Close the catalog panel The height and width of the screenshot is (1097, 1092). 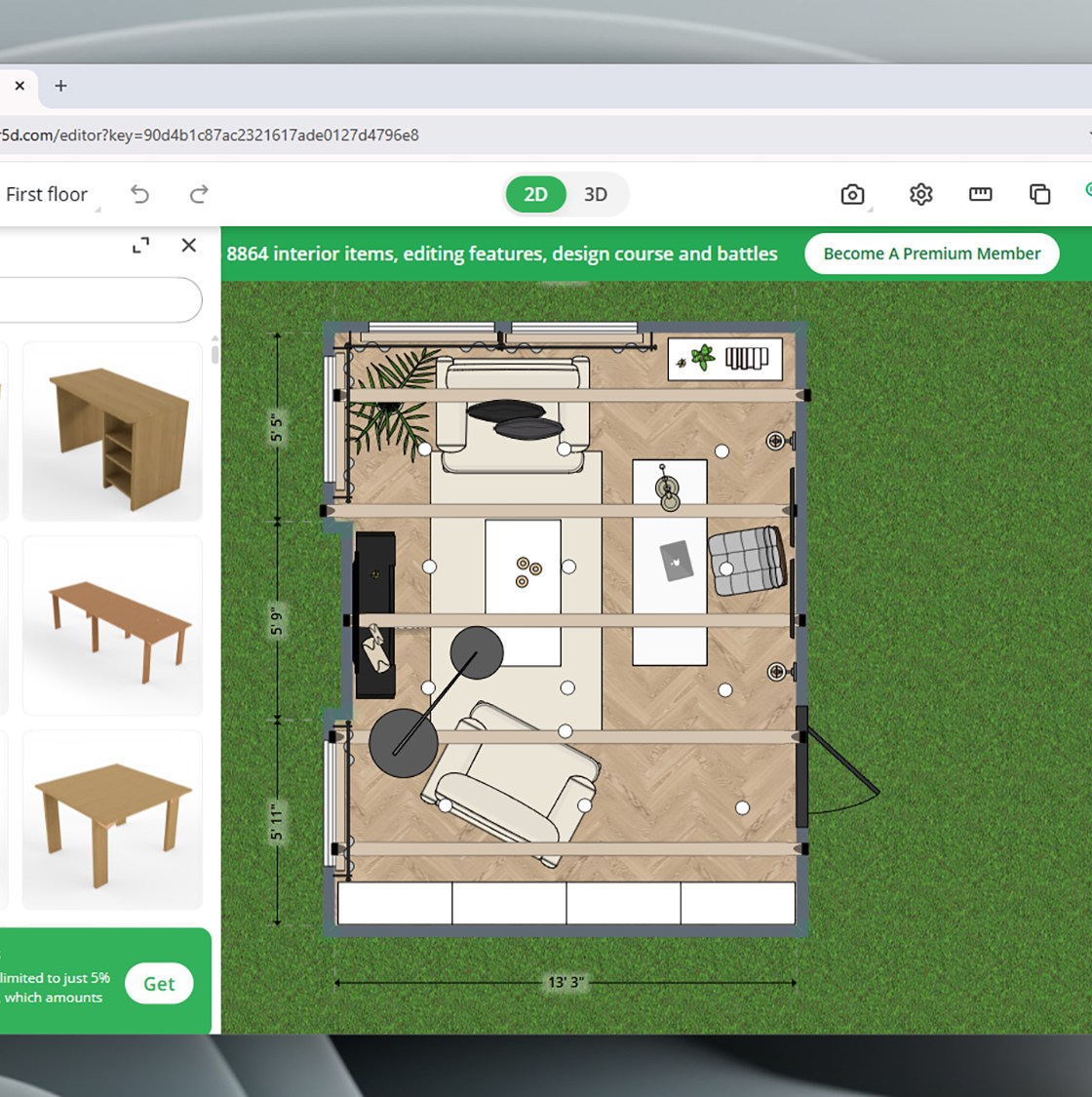(x=189, y=246)
